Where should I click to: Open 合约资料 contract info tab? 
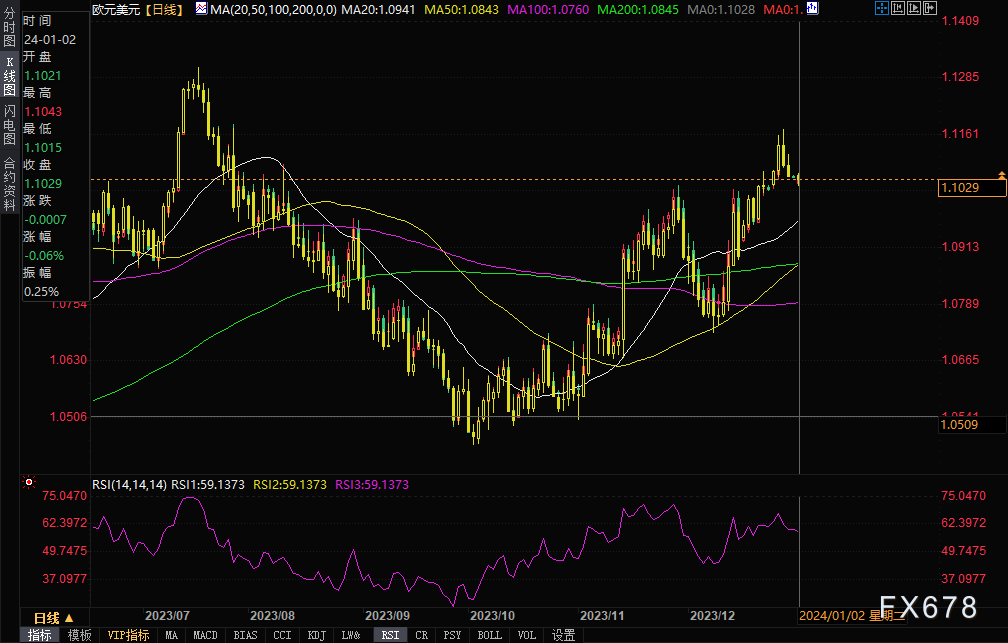click(x=9, y=182)
